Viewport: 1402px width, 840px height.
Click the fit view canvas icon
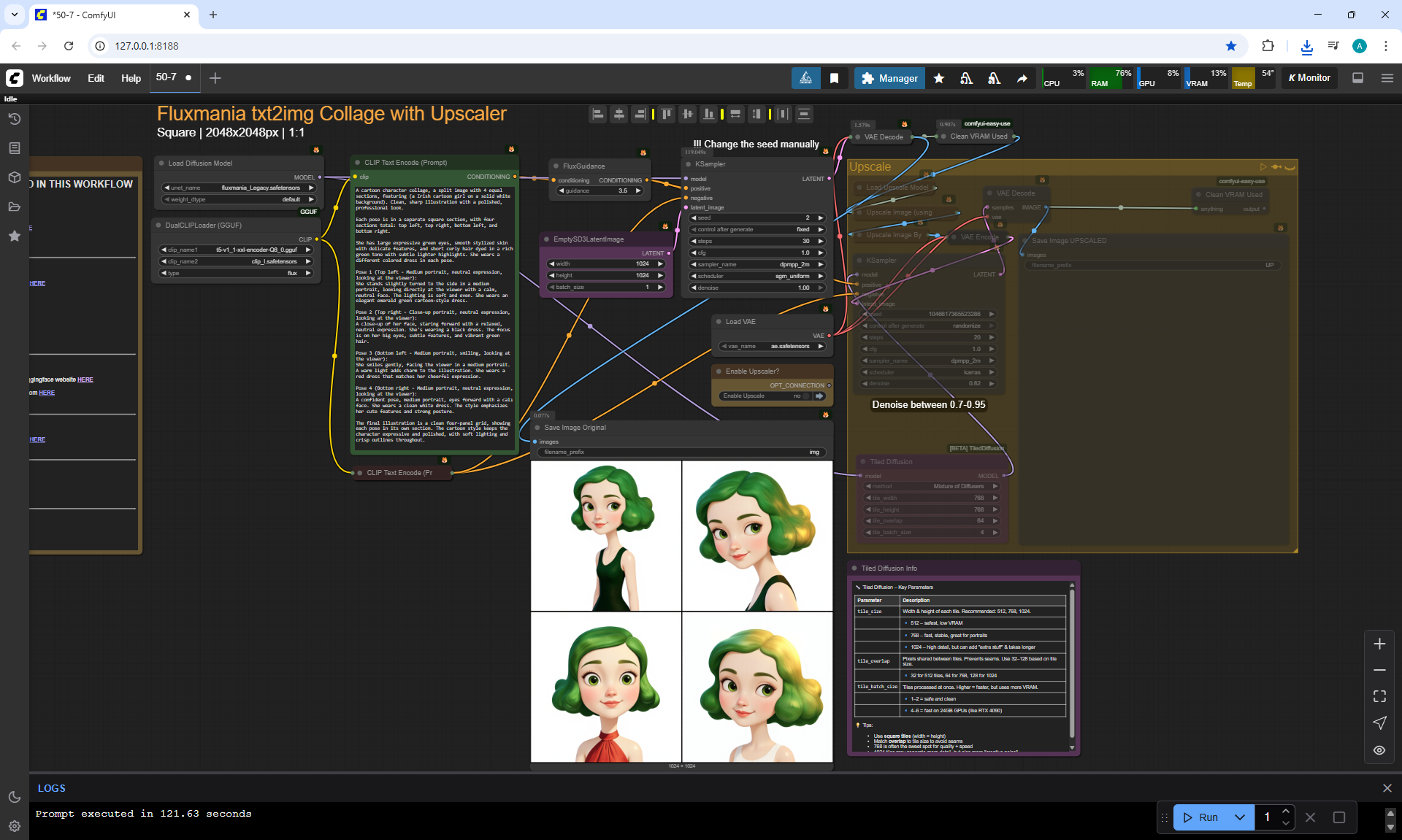[x=1379, y=696]
